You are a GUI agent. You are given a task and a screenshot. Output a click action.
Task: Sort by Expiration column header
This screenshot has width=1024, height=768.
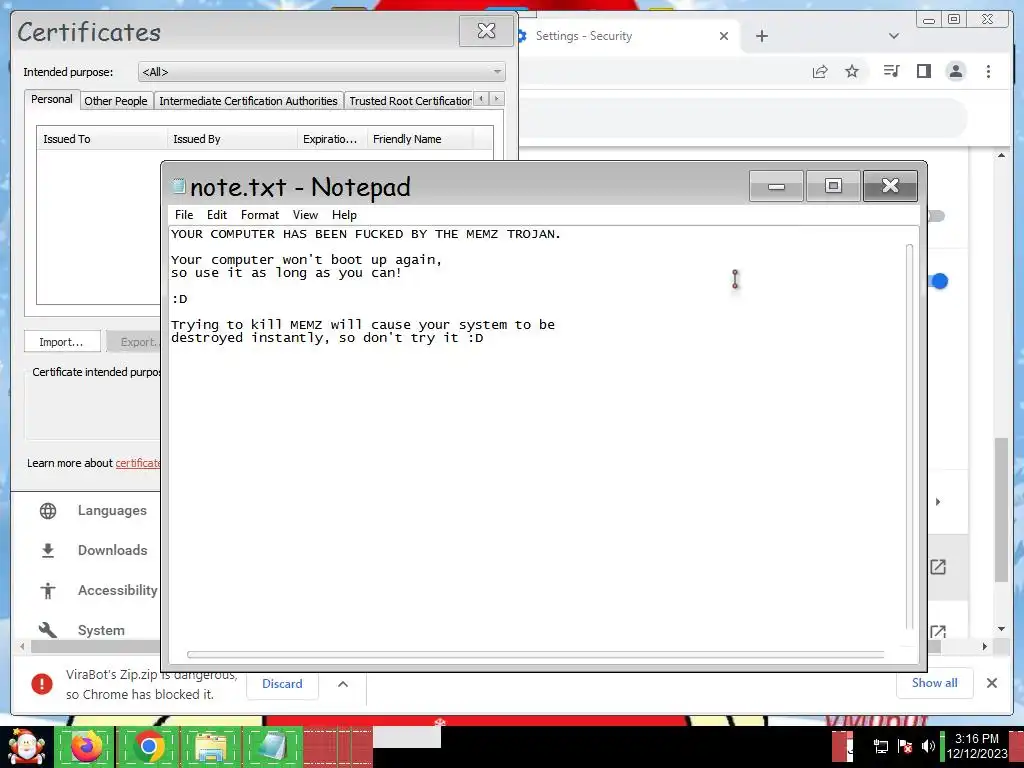332,138
